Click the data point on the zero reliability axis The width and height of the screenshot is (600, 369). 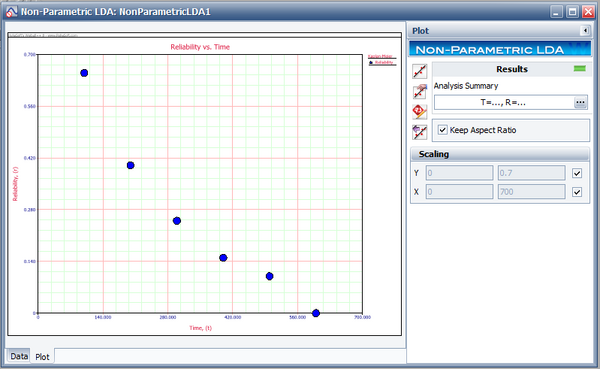(316, 313)
